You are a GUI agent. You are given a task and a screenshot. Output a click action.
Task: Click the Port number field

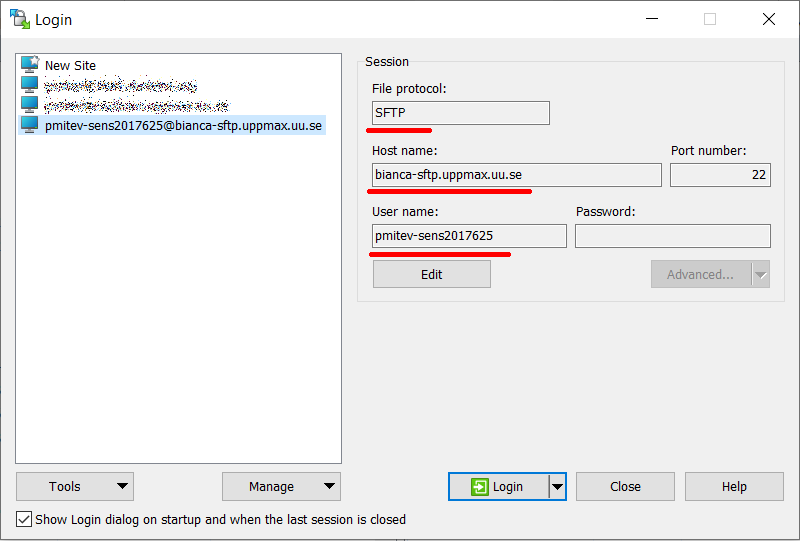point(720,175)
